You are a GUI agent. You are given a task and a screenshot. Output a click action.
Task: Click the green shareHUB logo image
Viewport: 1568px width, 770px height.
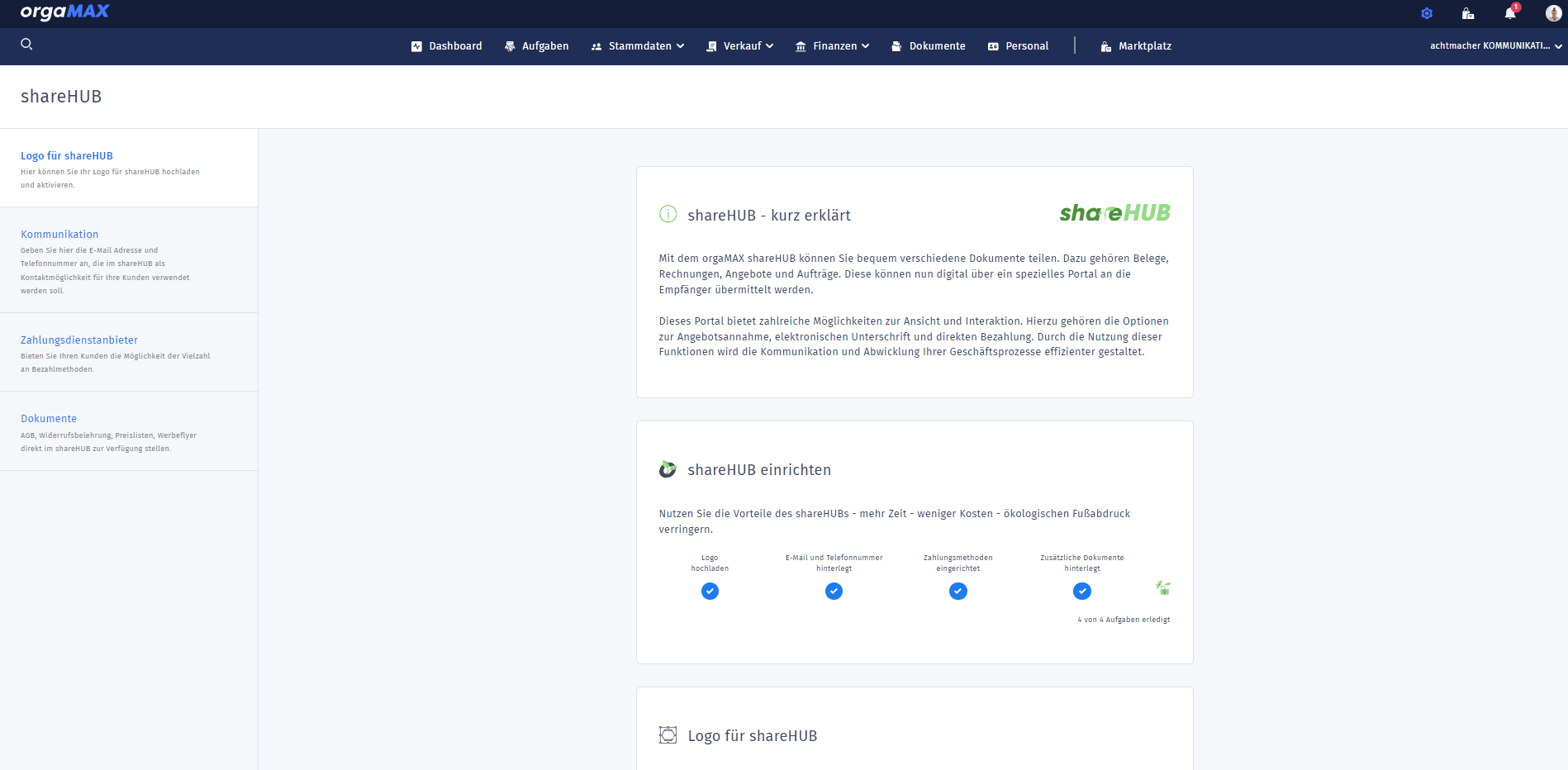[1114, 213]
